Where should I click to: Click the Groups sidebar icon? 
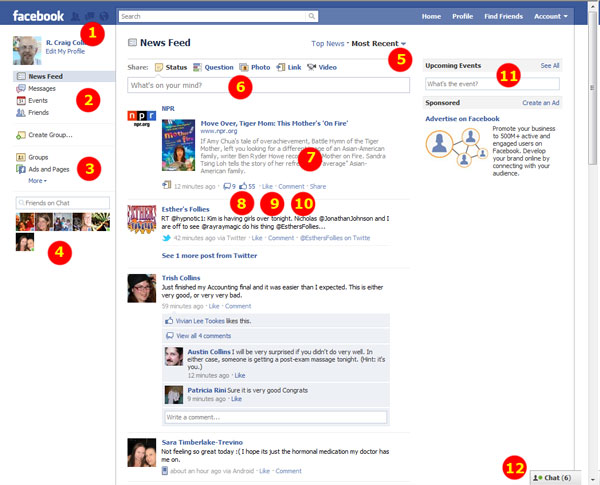[x=21, y=157]
